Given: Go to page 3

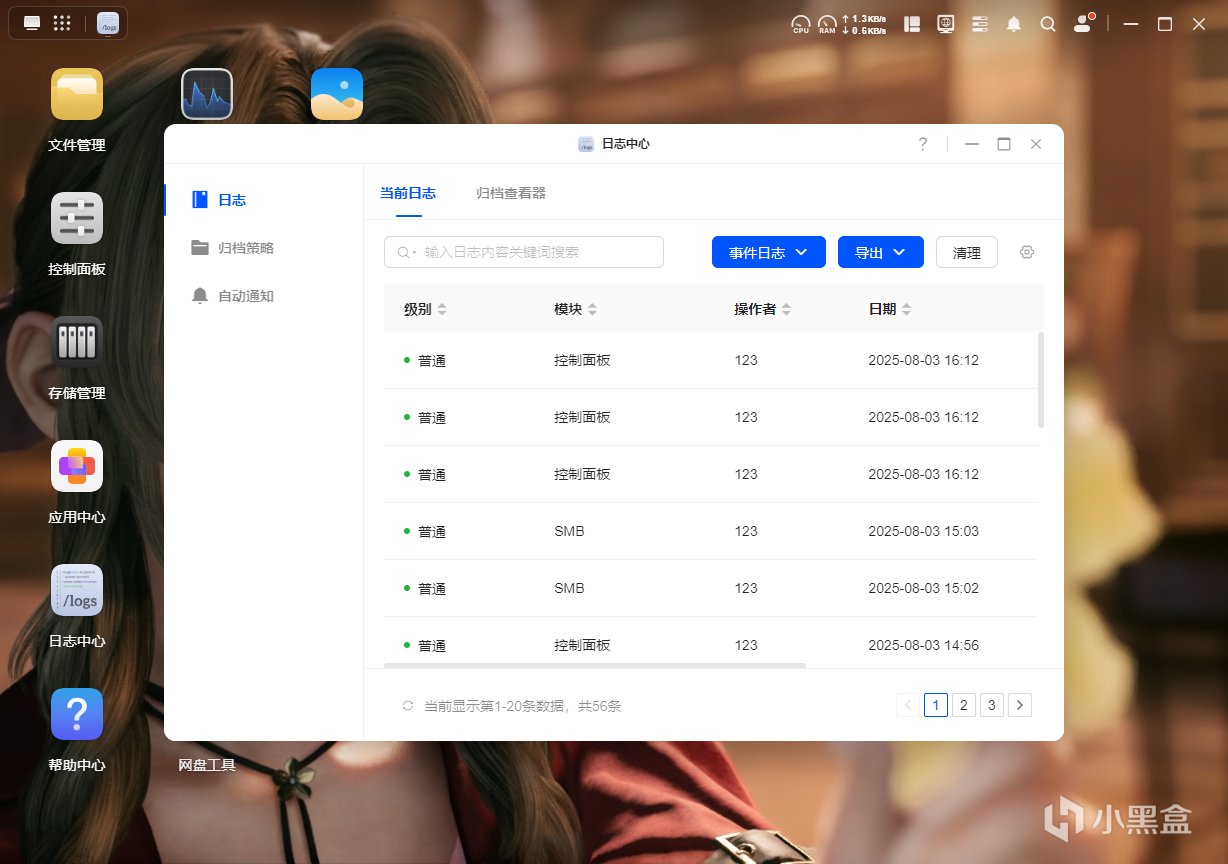Looking at the screenshot, I should (x=991, y=705).
